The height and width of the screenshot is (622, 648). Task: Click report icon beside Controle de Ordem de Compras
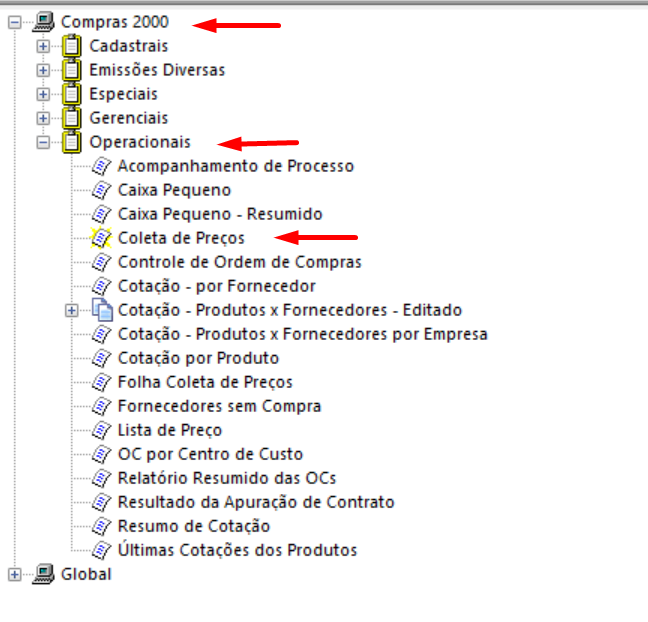101,262
